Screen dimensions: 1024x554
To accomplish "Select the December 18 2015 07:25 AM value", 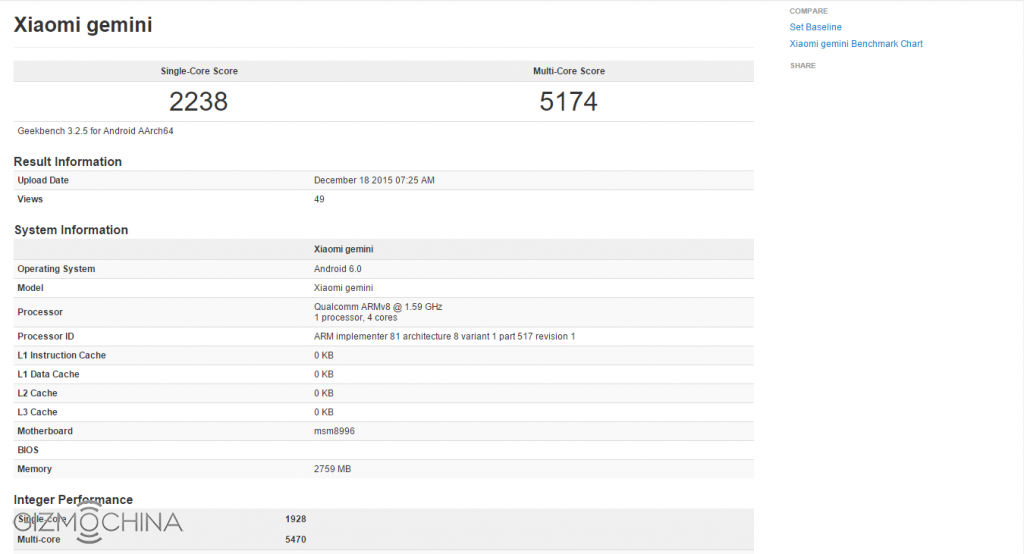I will tap(374, 180).
